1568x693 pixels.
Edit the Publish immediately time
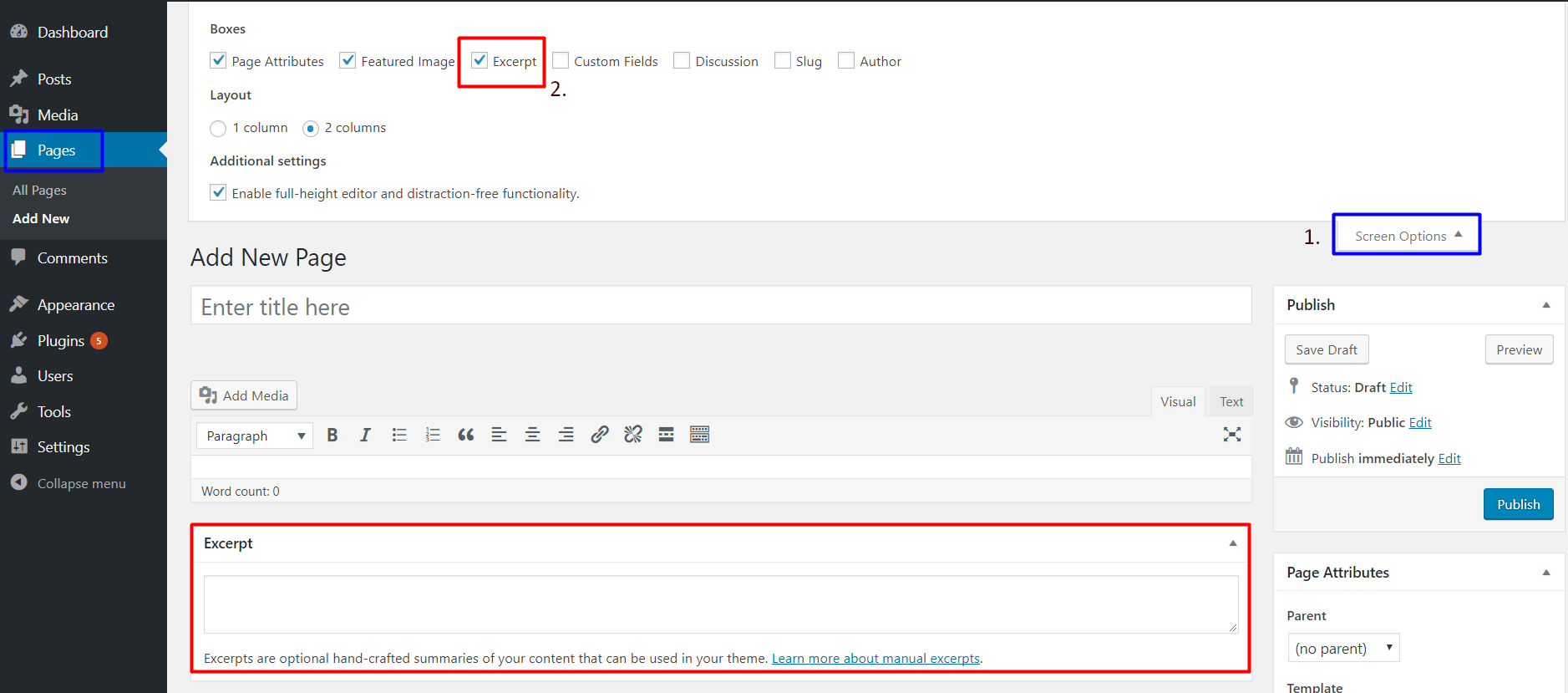pos(1449,458)
